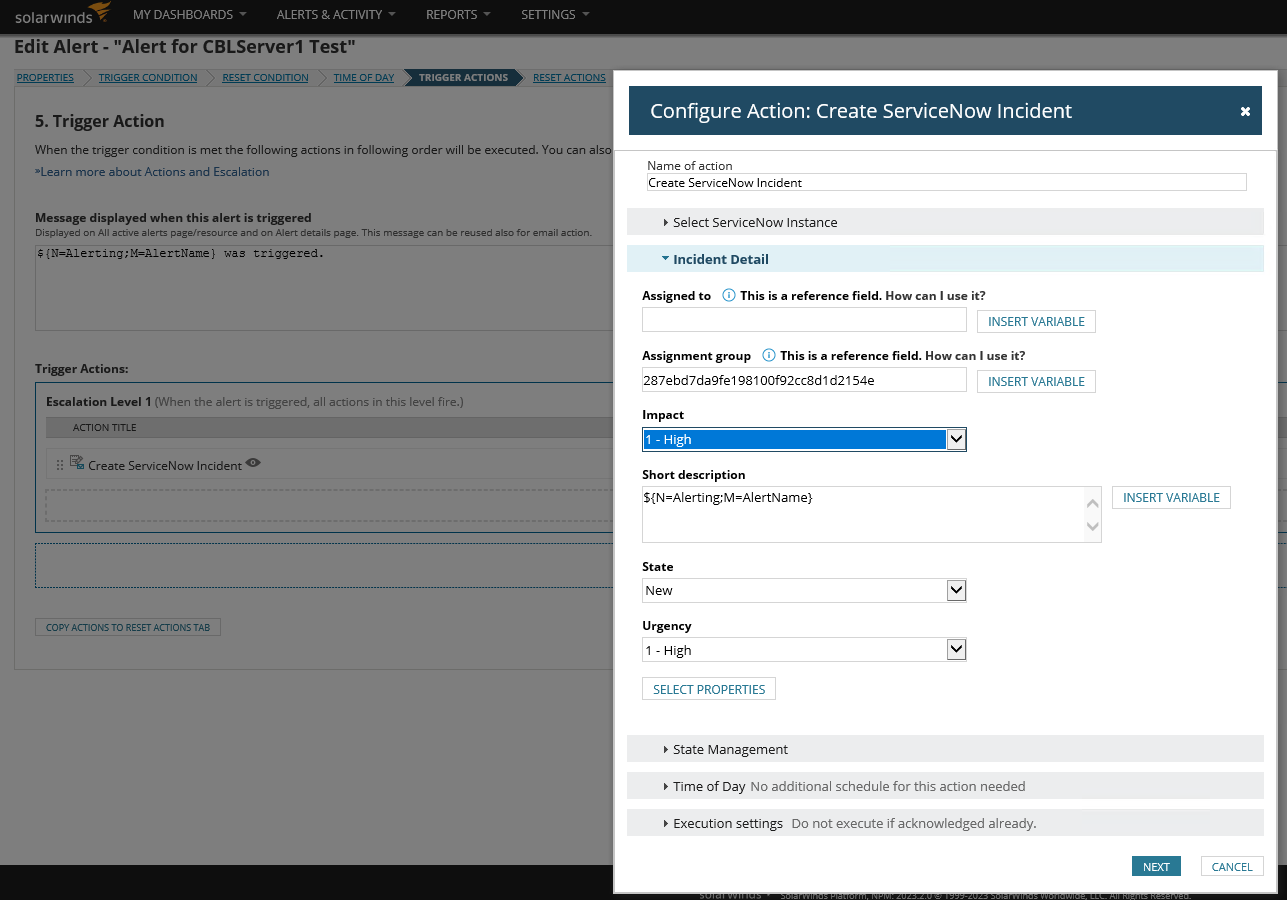Image resolution: width=1287 pixels, height=900 pixels.
Task: Click info icon beside Assignment group
Action: pyautogui.click(x=769, y=356)
